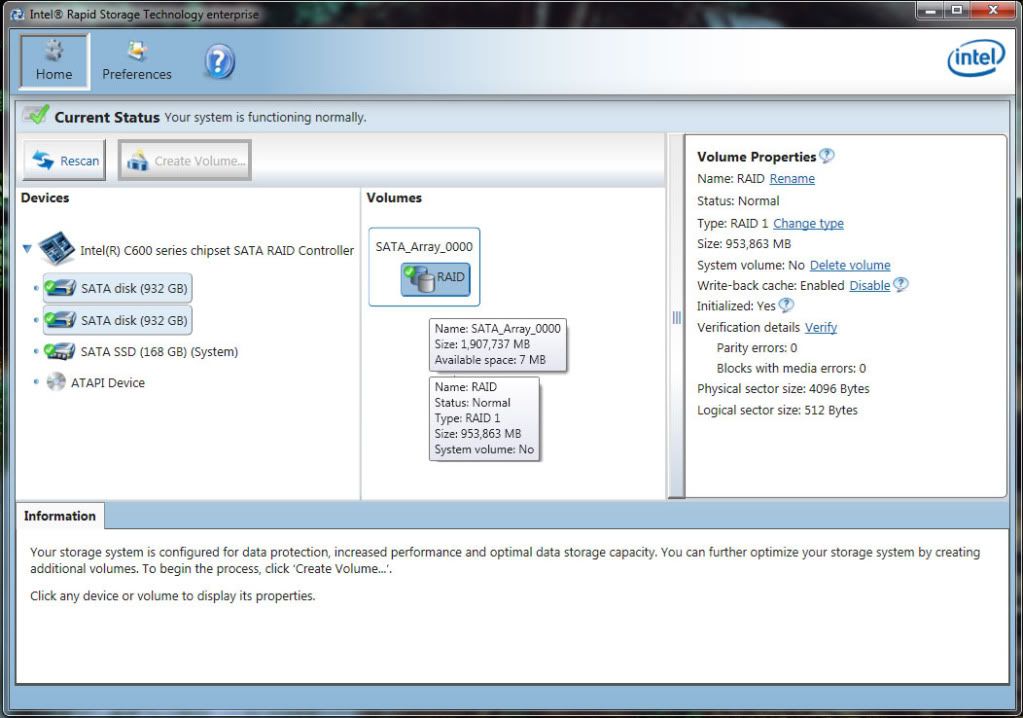Click the Create Volume button
1023x718 pixels.
[x=185, y=160]
